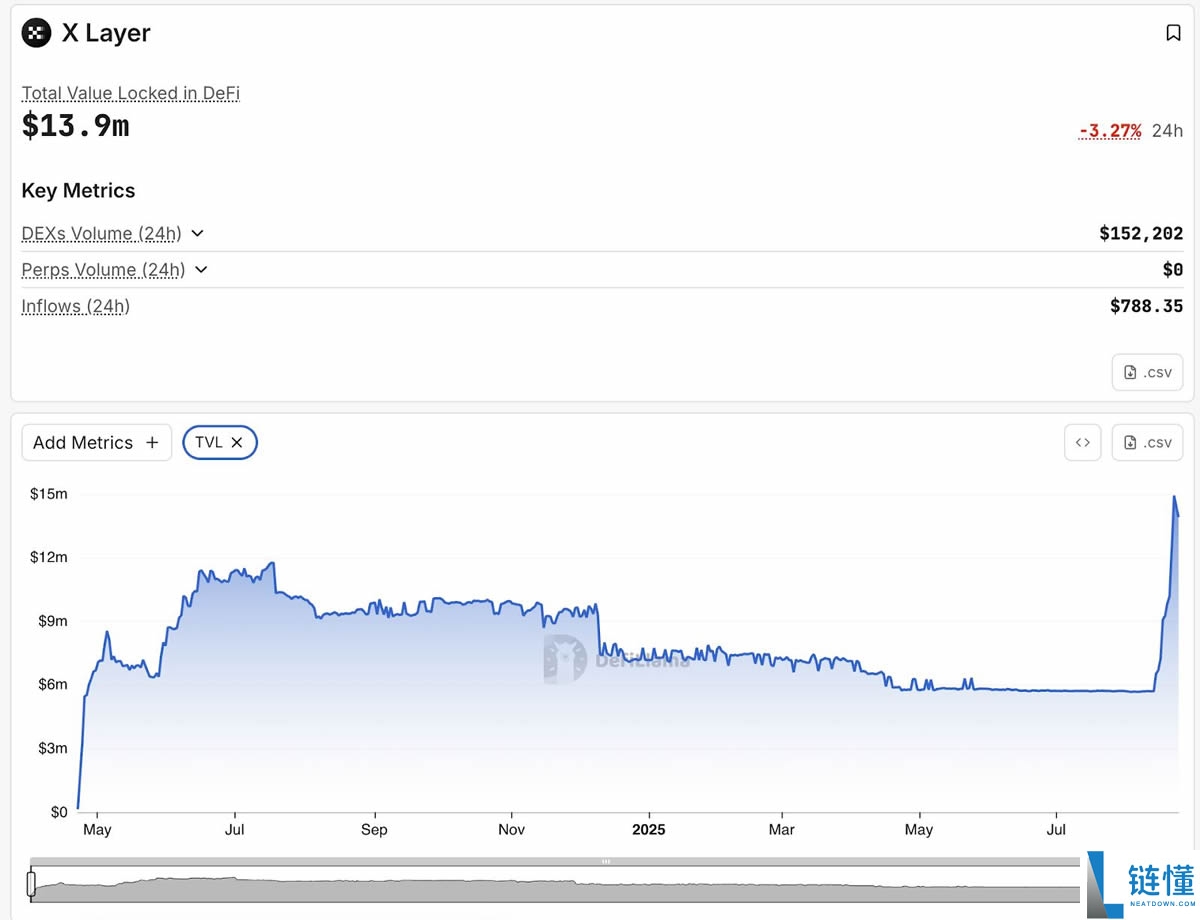Click the 2025 marker on the x-axis
This screenshot has height=920, width=1200.
648,829
